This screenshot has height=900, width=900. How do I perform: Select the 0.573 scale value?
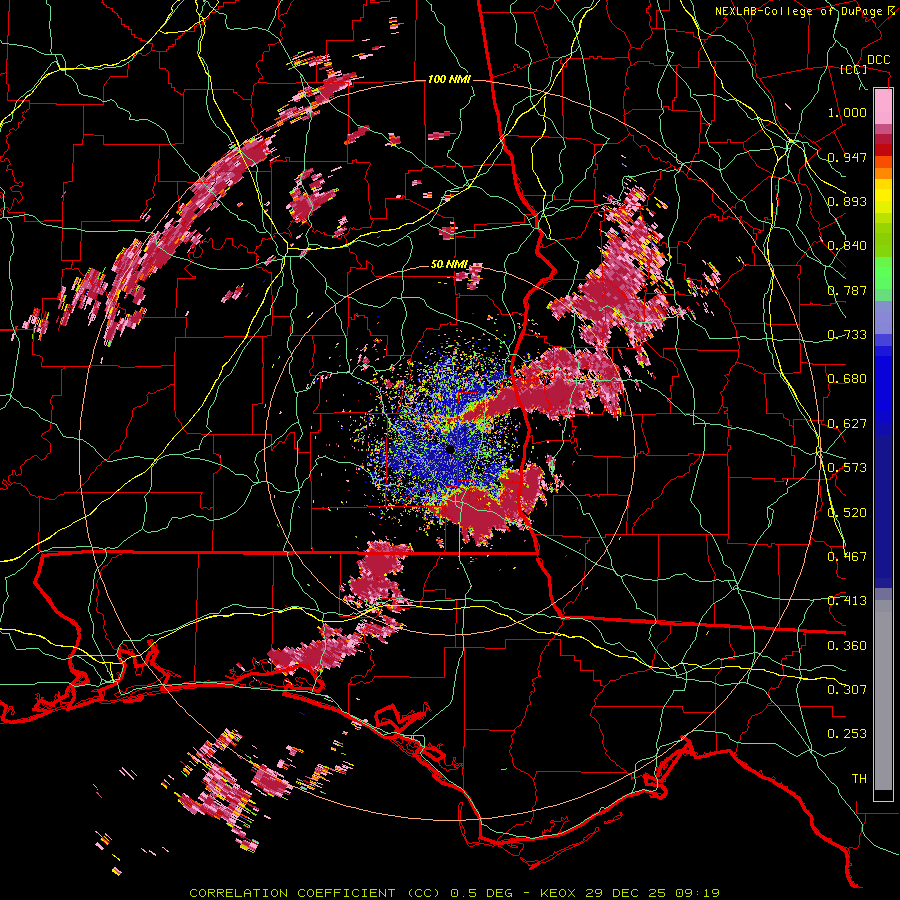tap(847, 468)
